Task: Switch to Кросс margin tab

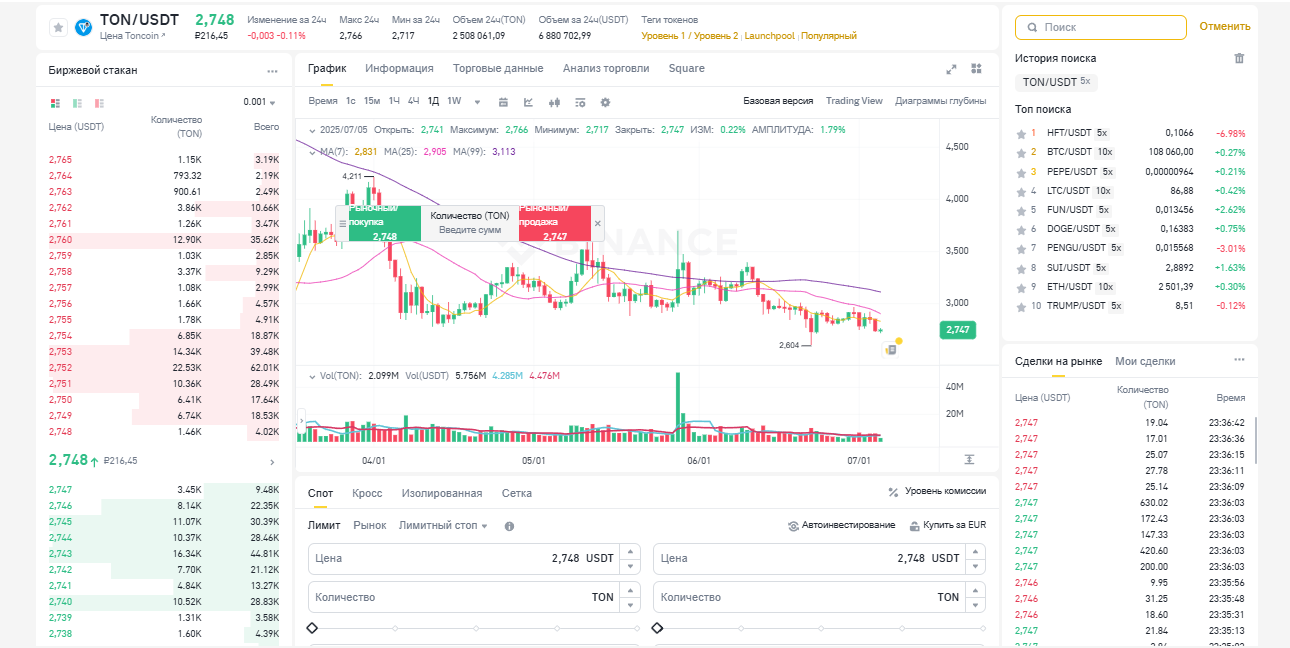Action: tap(367, 493)
